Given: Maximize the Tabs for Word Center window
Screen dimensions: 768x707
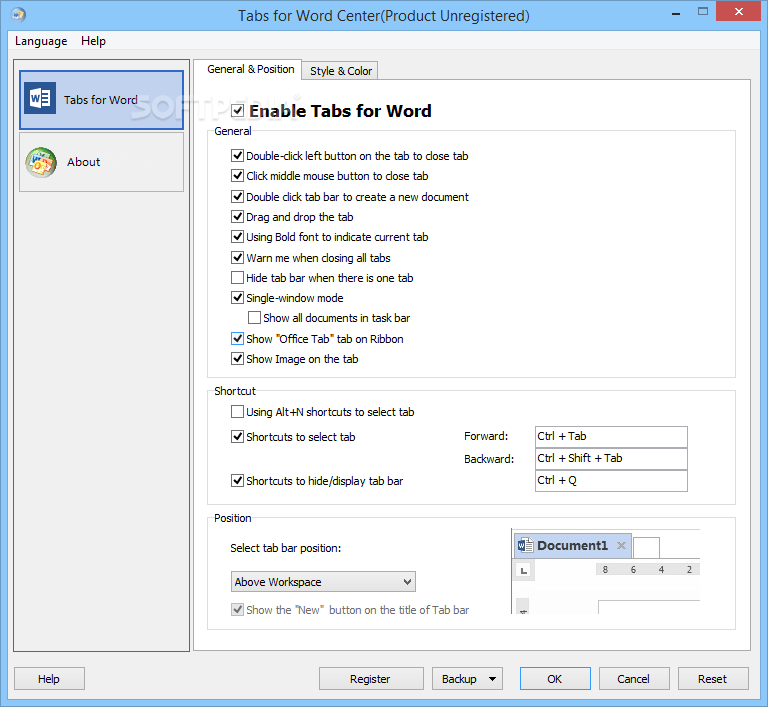Looking at the screenshot, I should click(703, 12).
